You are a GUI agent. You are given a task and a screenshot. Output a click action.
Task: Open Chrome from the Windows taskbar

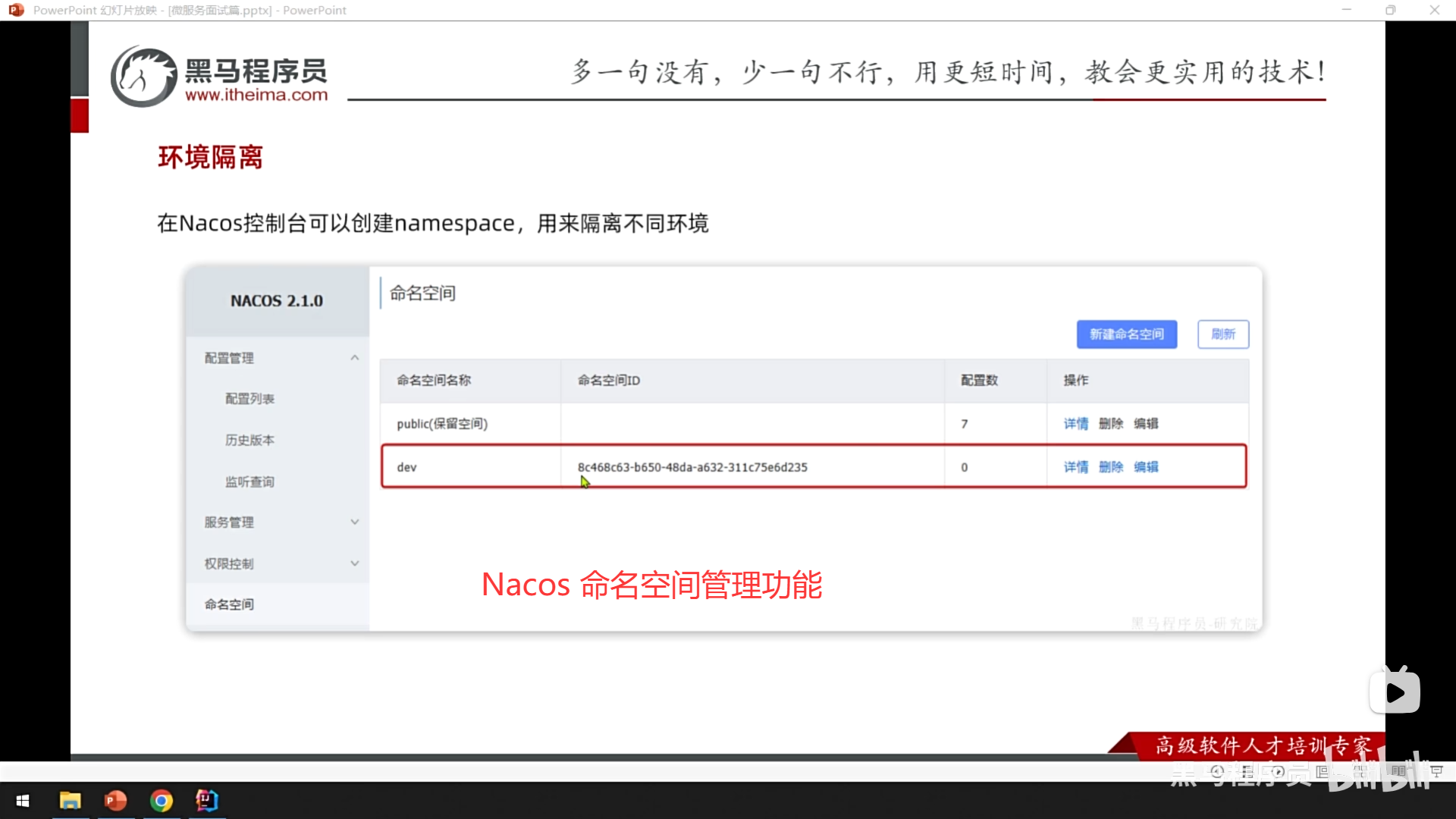point(161,801)
